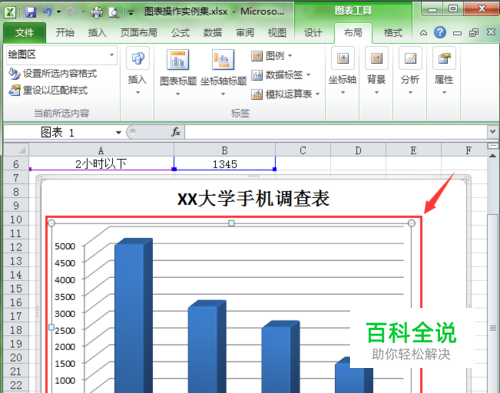Click the second blue chart bar
Viewport: 500px width, 393px height.
click(x=207, y=347)
